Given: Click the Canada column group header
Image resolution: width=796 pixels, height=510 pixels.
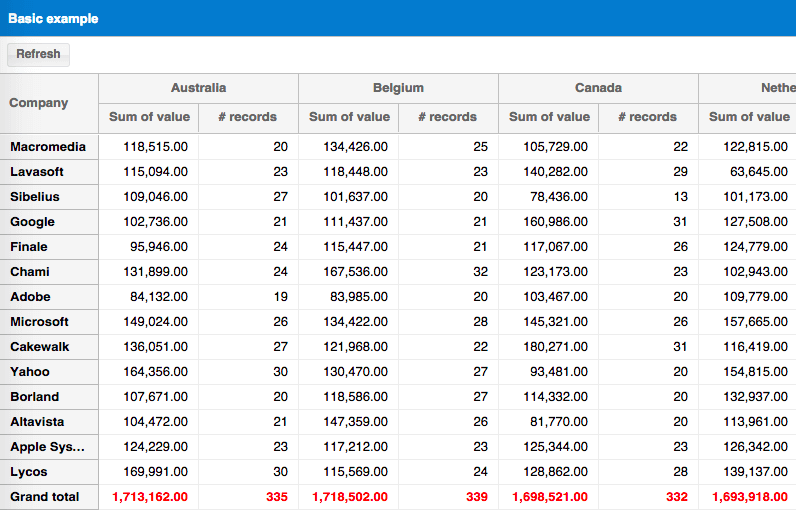Looking at the screenshot, I should [599, 88].
